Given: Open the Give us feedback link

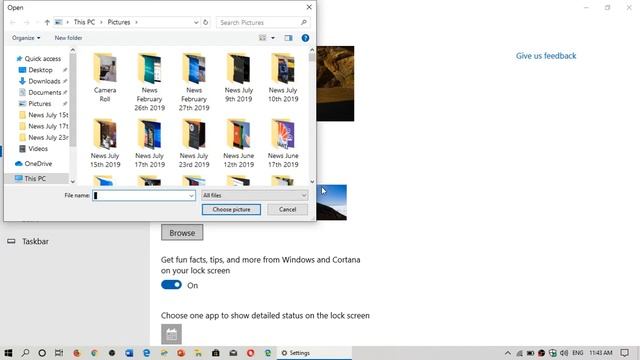Looking at the screenshot, I should click(x=546, y=56).
